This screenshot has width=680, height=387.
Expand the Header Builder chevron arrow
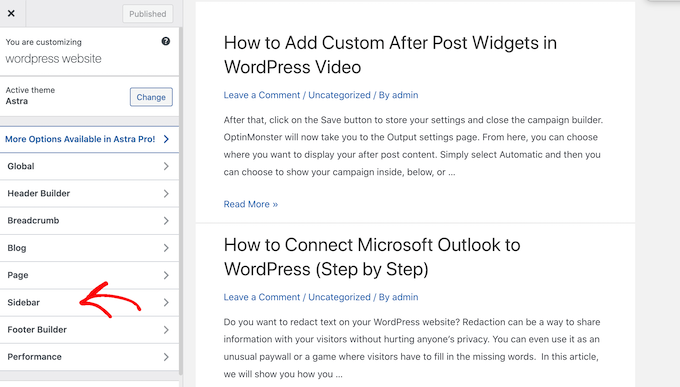pyautogui.click(x=166, y=194)
